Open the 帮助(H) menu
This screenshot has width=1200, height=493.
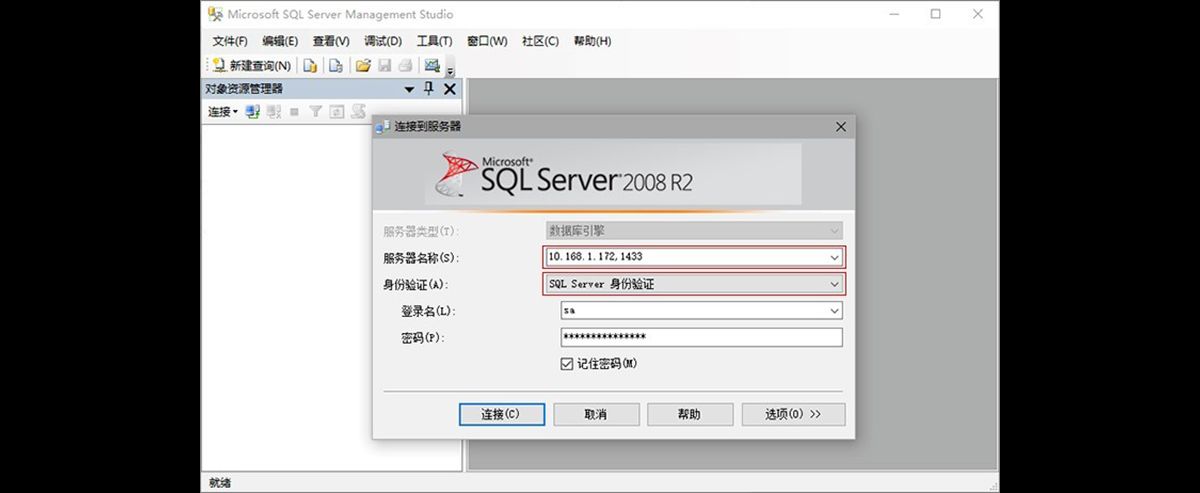coord(592,41)
